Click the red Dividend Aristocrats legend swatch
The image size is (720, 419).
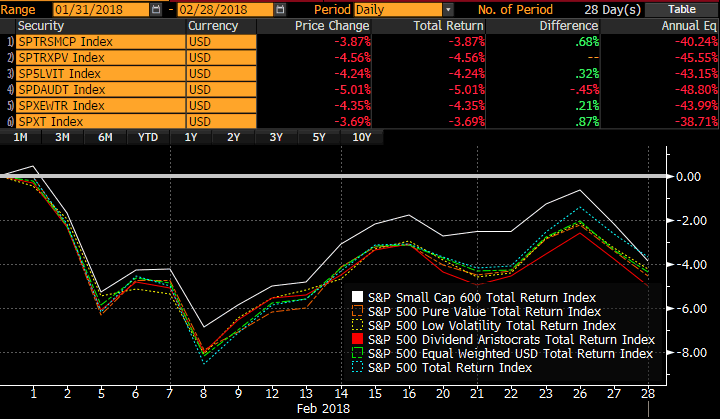point(357,339)
